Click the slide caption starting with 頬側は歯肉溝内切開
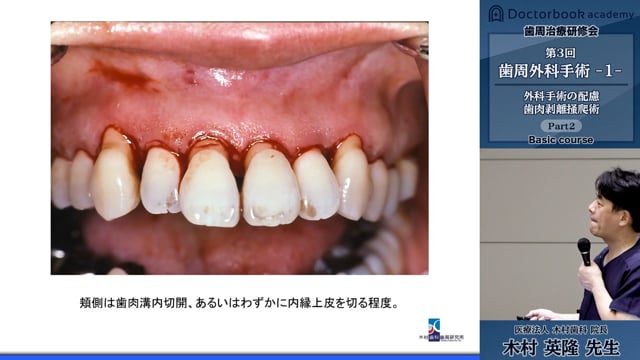640x360 pixels. [x=239, y=303]
